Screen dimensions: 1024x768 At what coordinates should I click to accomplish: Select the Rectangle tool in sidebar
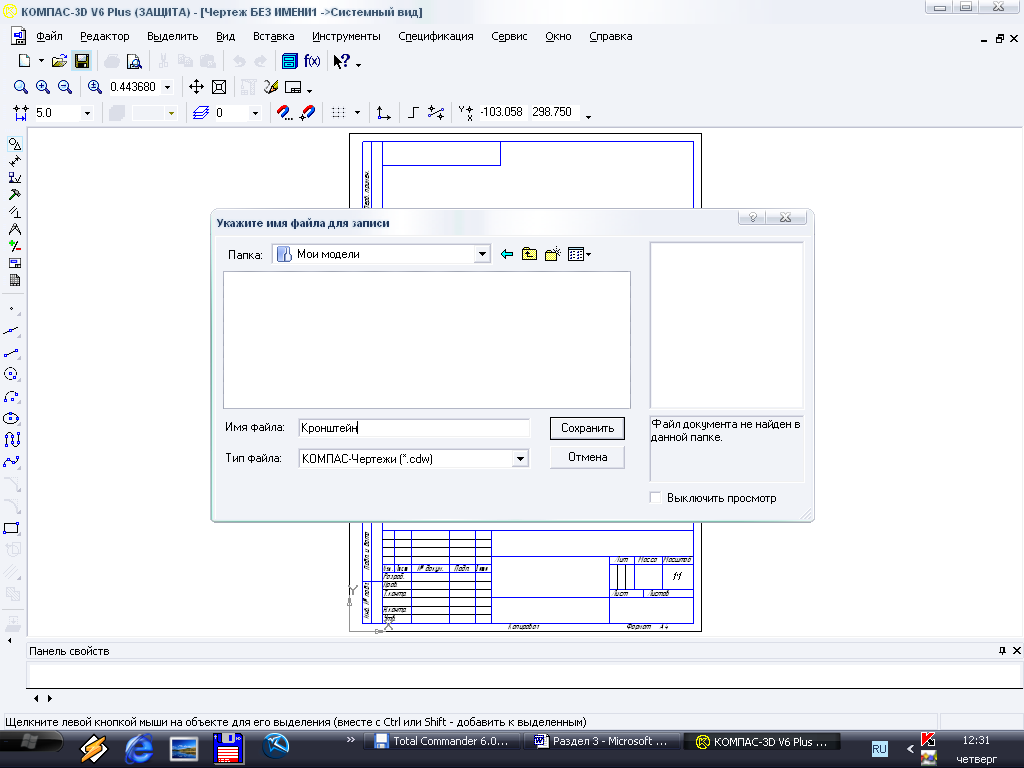(12, 528)
